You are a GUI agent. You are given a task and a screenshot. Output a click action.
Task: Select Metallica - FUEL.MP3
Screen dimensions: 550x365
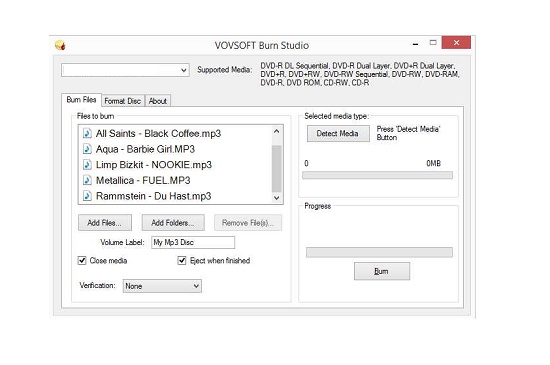click(x=143, y=180)
